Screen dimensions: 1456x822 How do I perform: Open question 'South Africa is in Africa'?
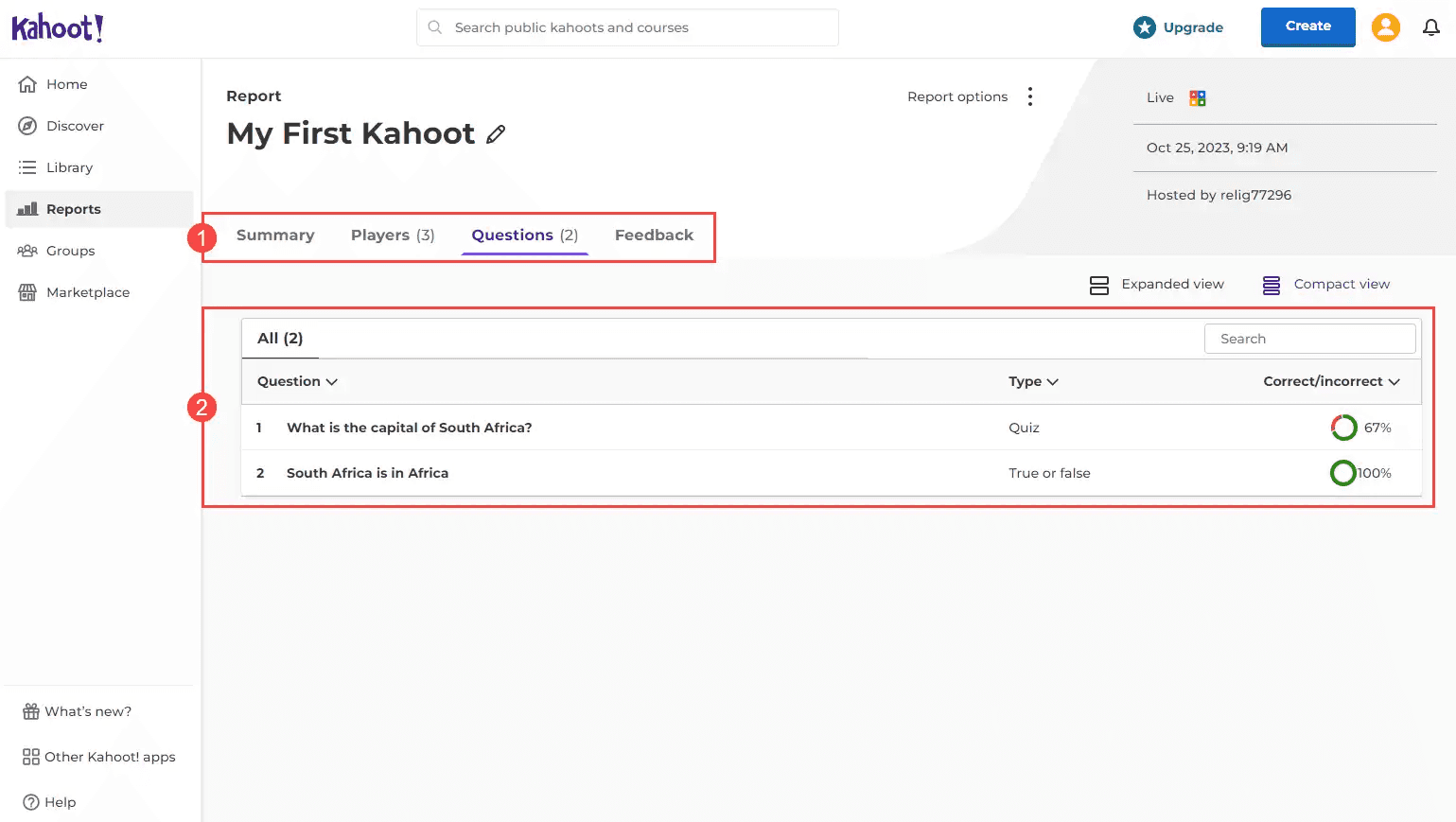[x=367, y=473]
